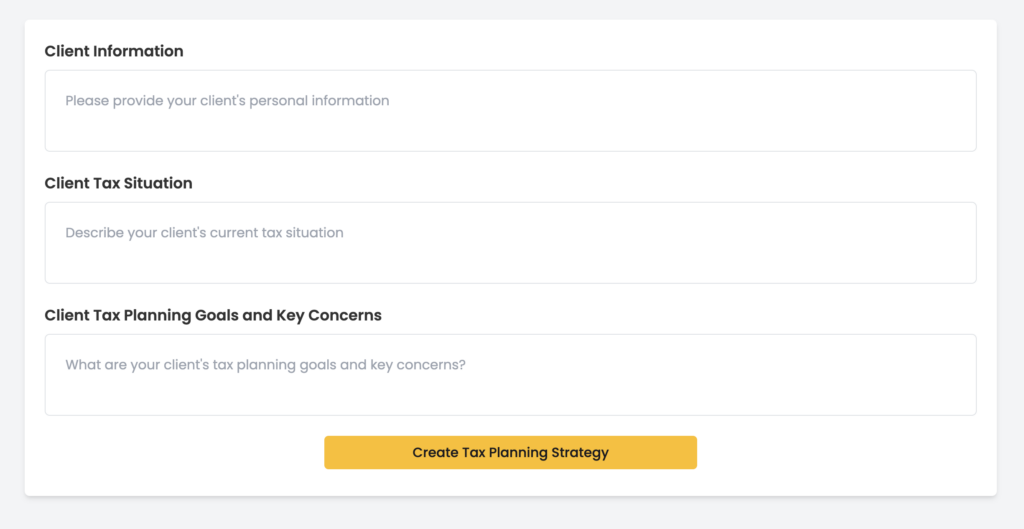Focus the Client Tax Situation text box
The image size is (1024, 529).
(x=510, y=243)
